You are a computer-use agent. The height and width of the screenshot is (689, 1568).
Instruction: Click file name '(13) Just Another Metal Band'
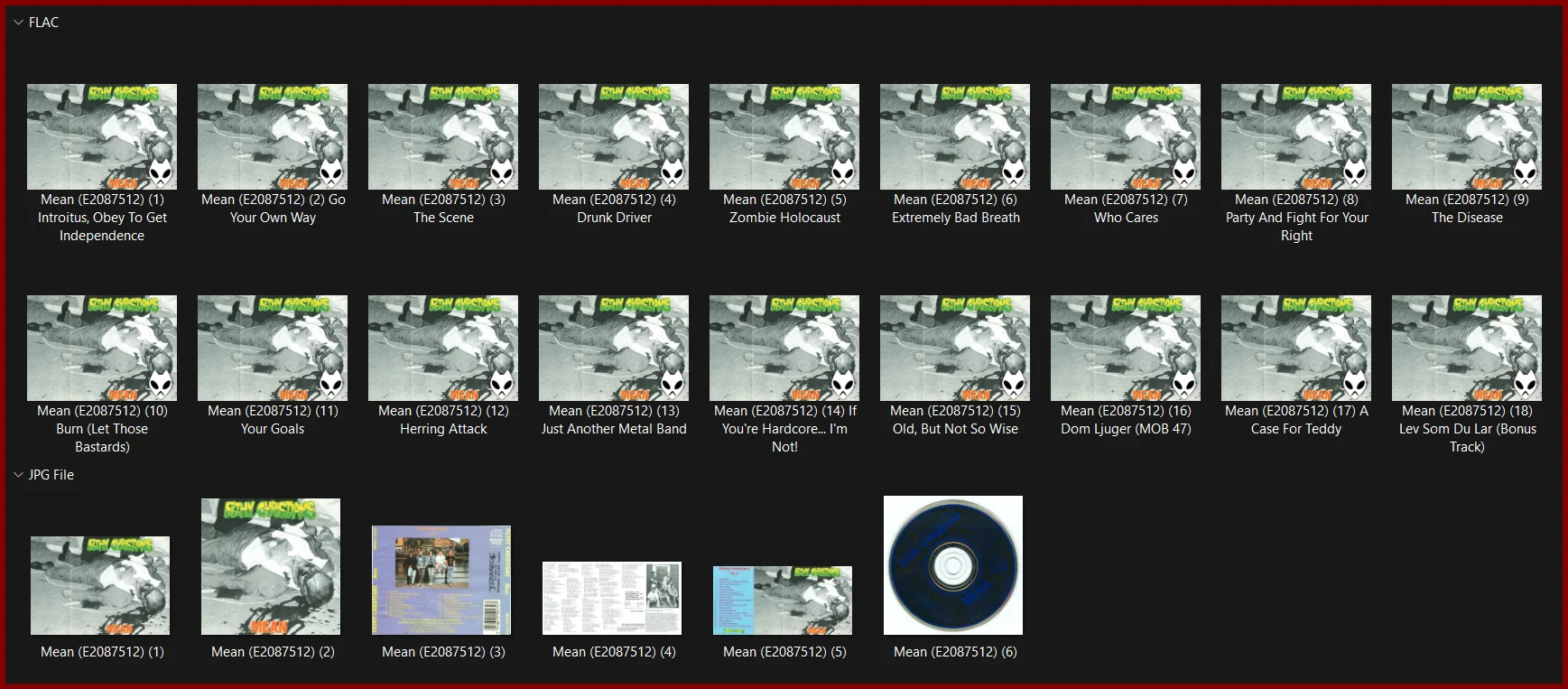[614, 420]
